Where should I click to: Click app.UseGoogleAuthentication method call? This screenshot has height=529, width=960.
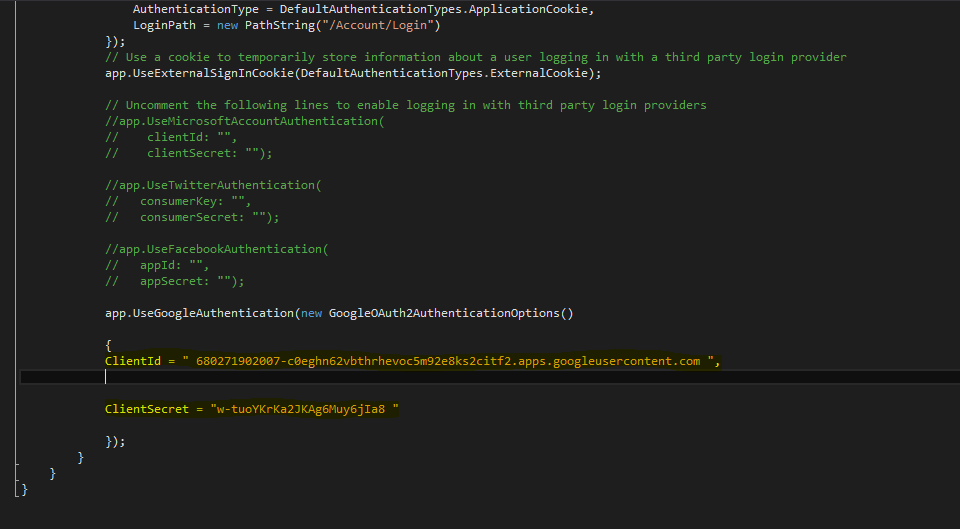pos(200,312)
